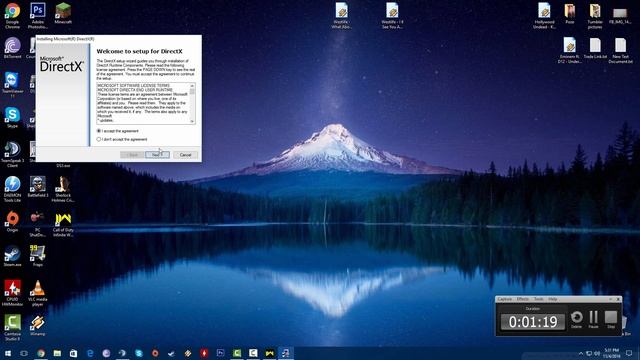Open the Tools menu in recorder
This screenshot has width=640, height=360.
coord(539,299)
